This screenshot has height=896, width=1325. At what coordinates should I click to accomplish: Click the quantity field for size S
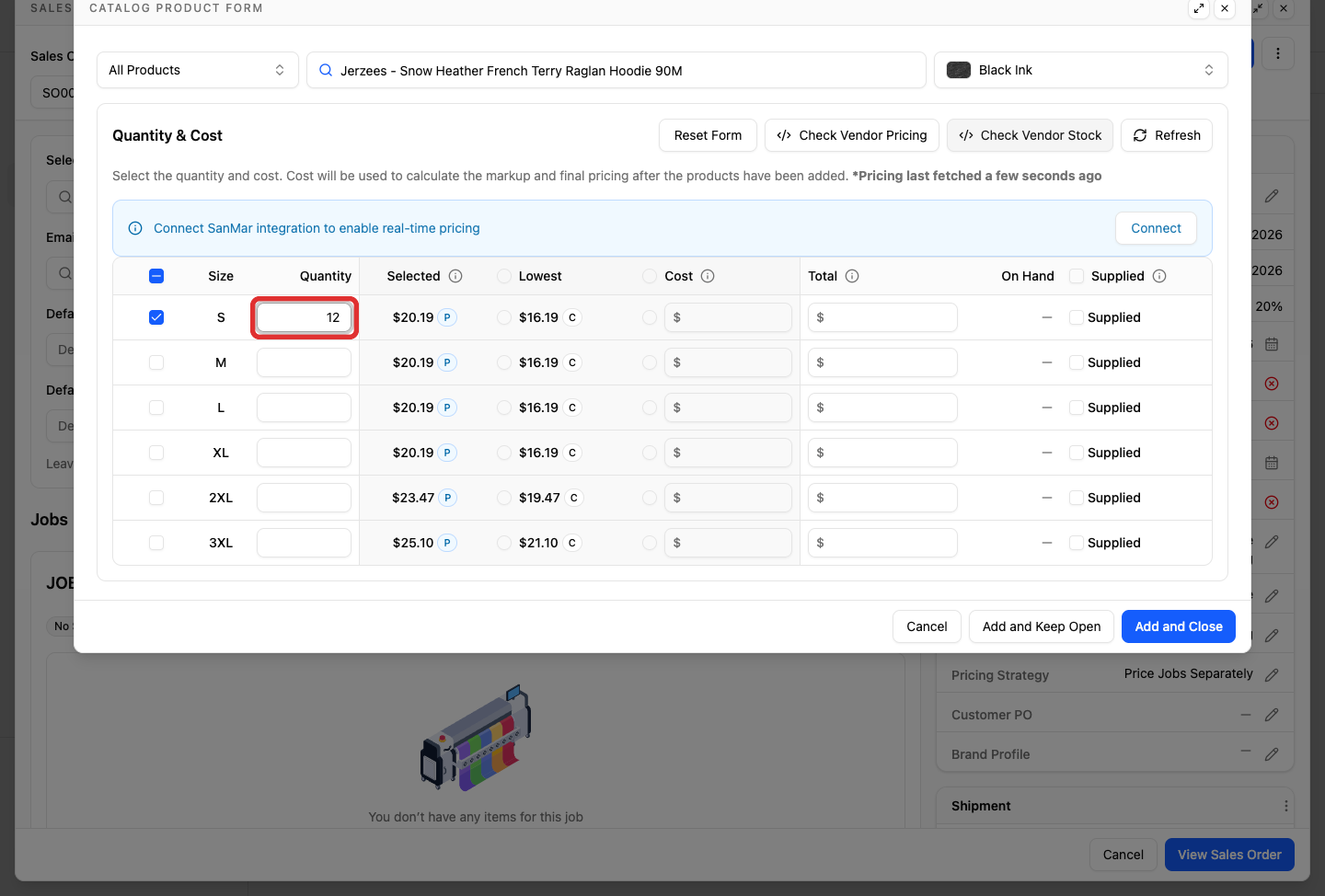coord(304,317)
